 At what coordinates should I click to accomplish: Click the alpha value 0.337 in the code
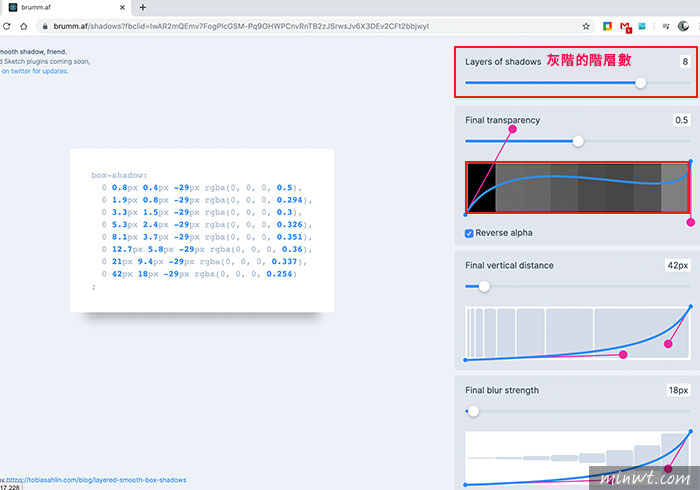coord(284,262)
